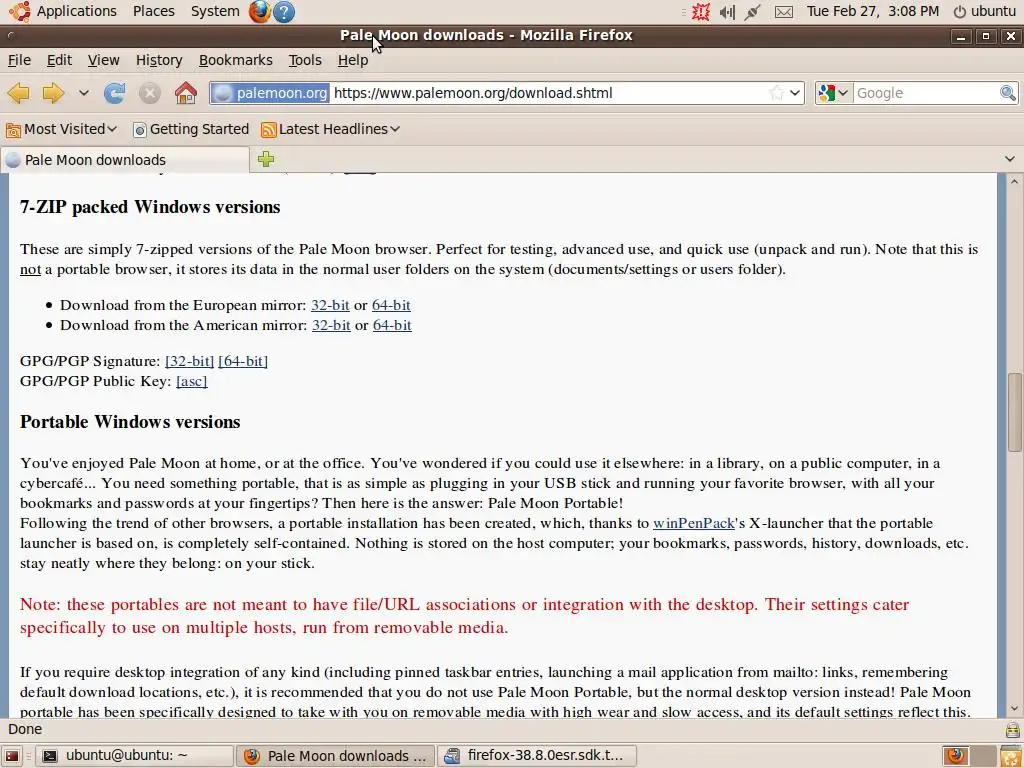Click the '7-ZIP packed Windows versions' heading

(x=150, y=207)
